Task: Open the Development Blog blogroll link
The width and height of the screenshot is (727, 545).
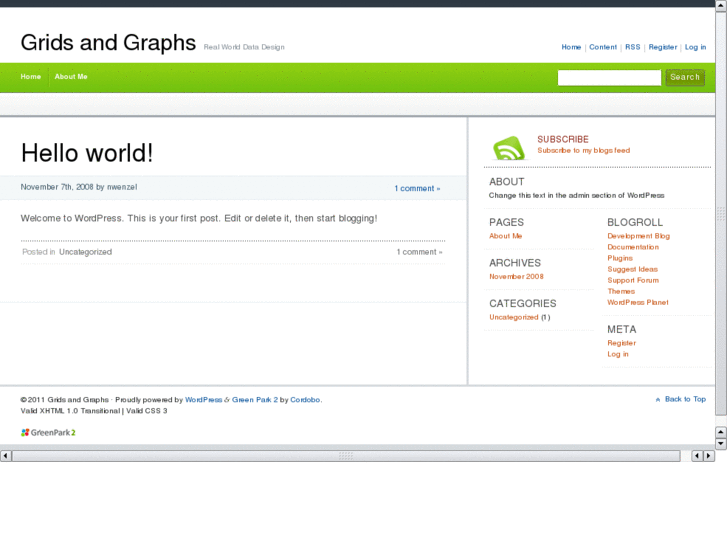Action: [x=638, y=236]
